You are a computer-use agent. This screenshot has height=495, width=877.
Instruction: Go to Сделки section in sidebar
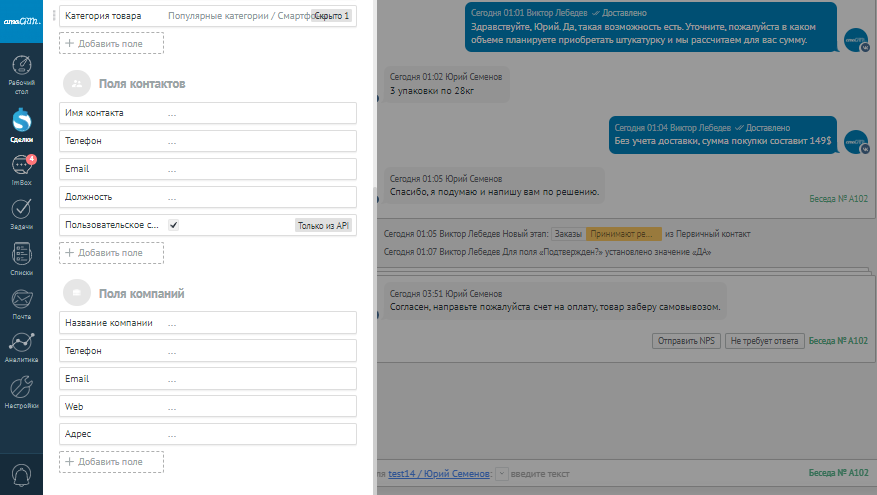point(21,124)
